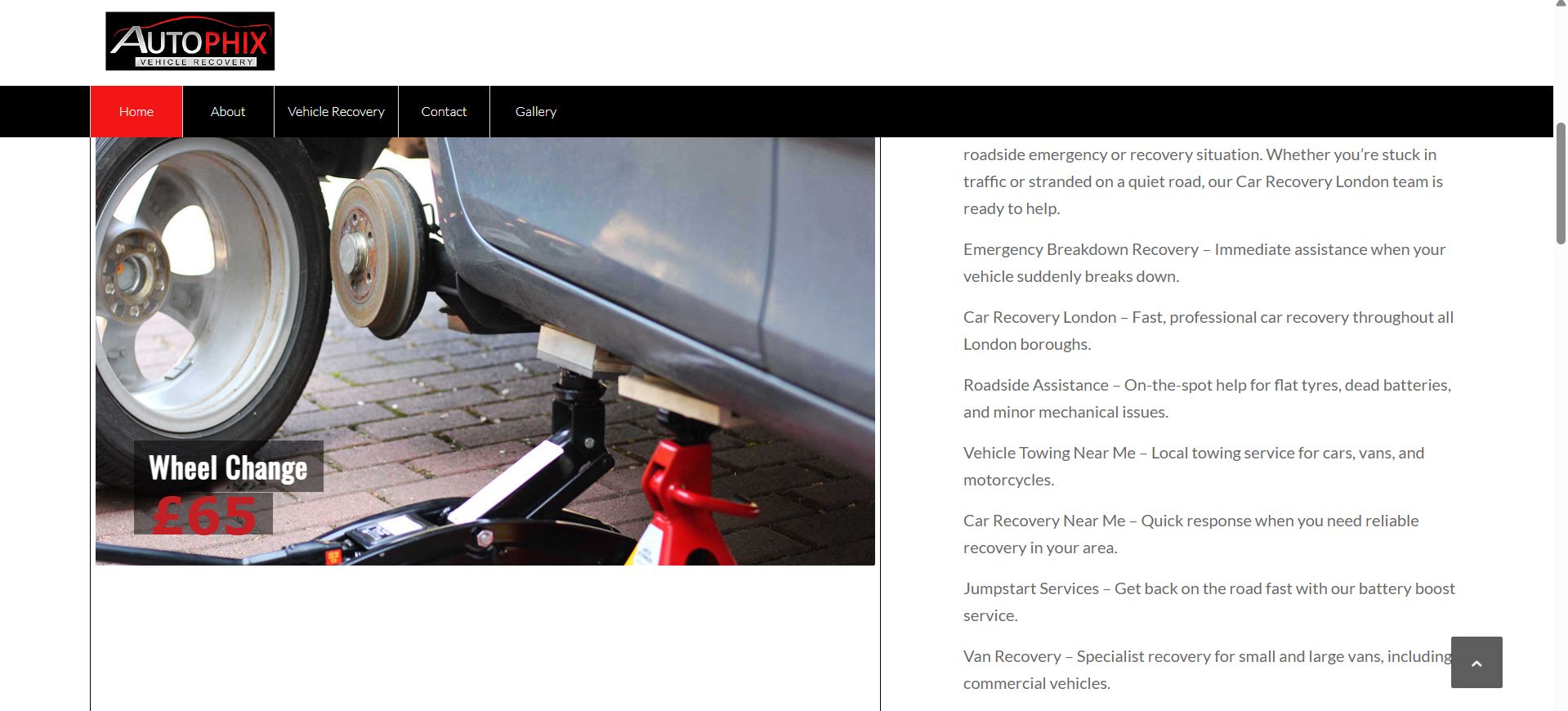Go to the About page

[228, 111]
